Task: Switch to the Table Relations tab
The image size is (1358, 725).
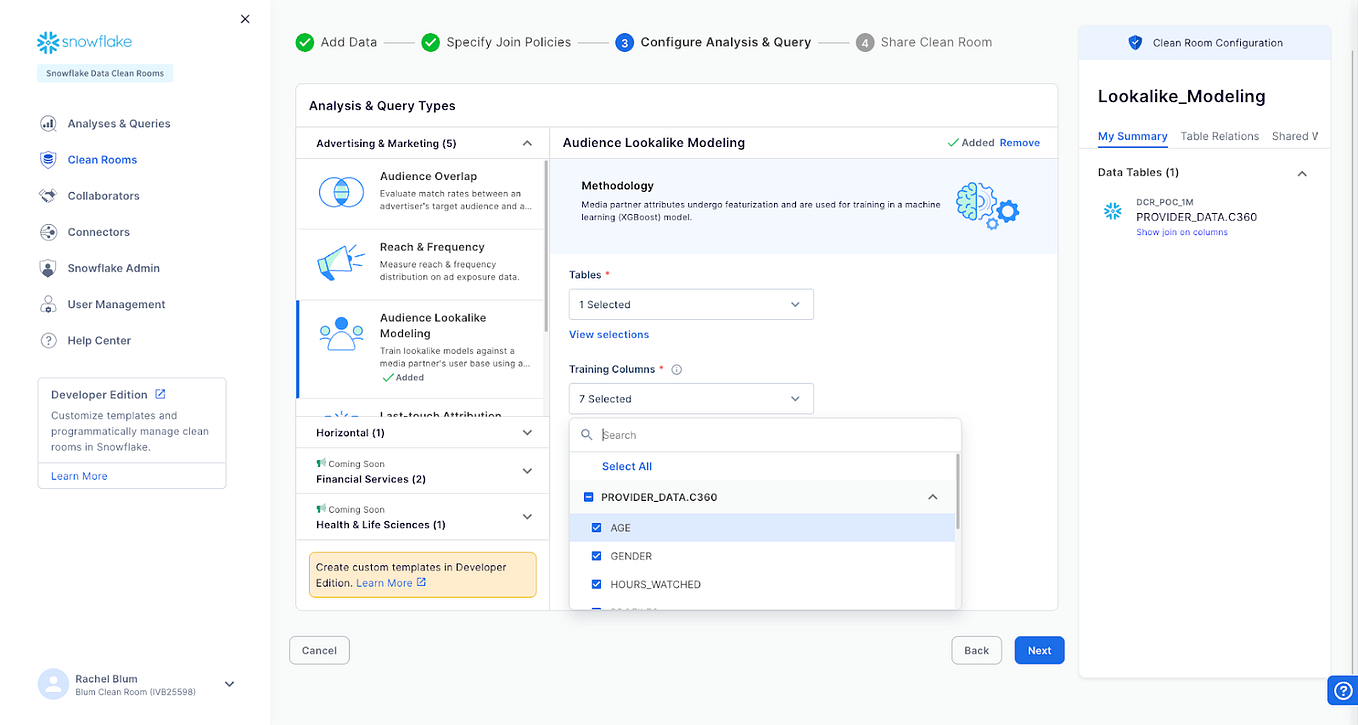Action: pos(1219,136)
